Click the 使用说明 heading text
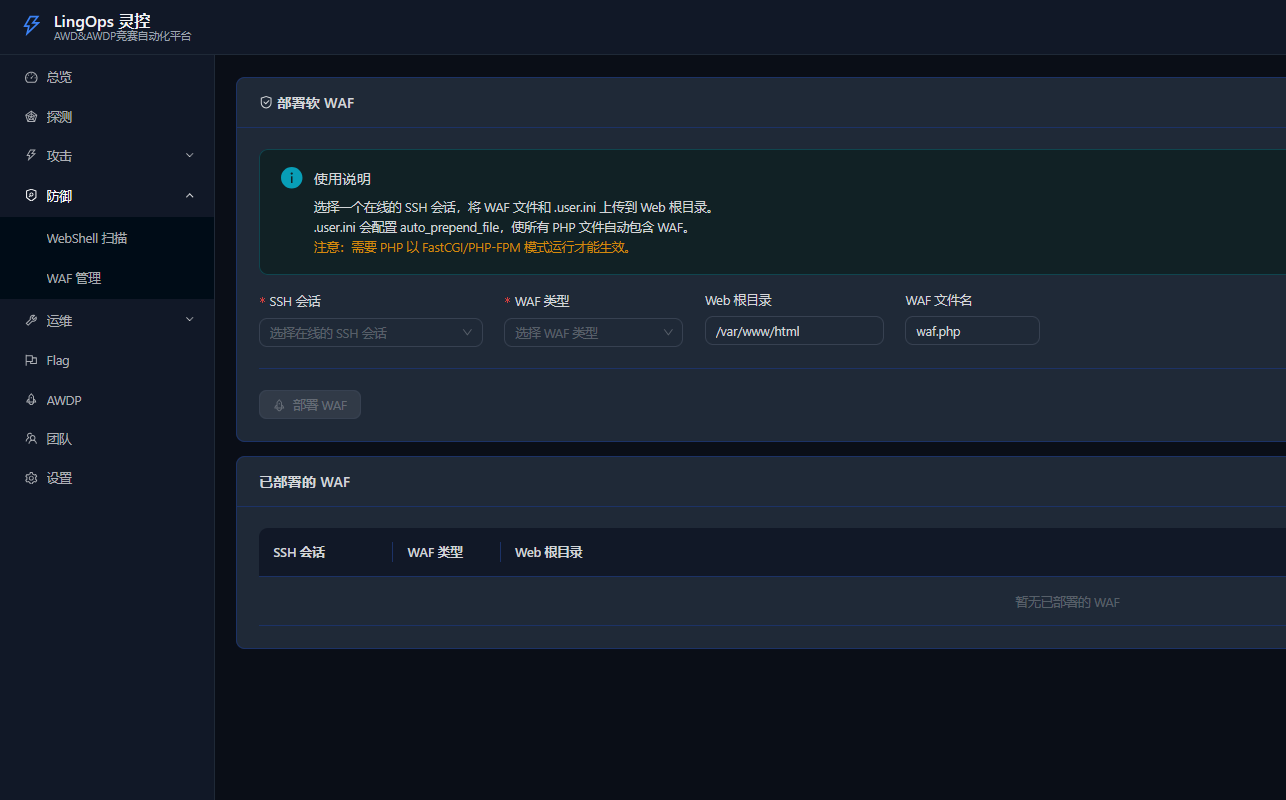This screenshot has height=800, width=1286. coord(342,179)
